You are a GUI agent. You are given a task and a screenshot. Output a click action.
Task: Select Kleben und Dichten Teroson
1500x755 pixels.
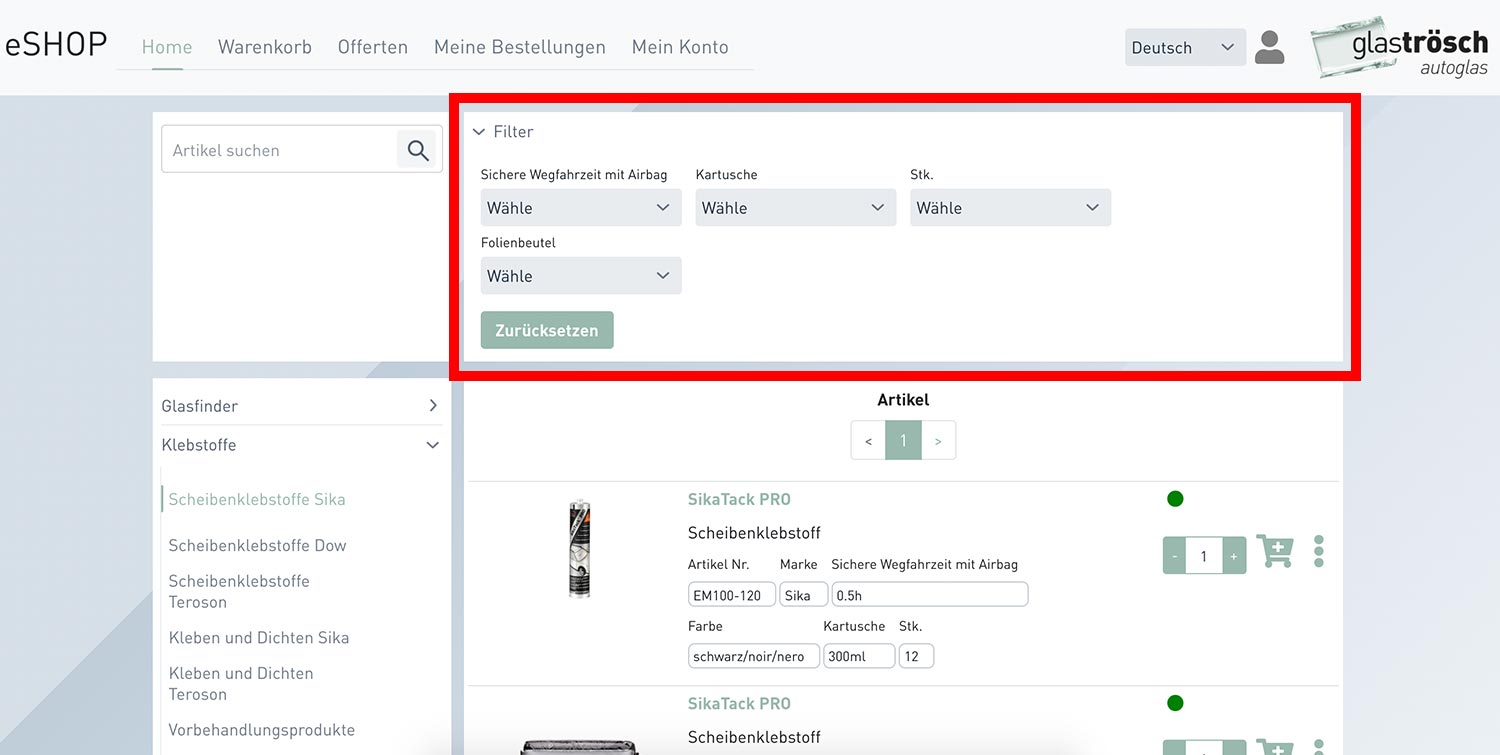(241, 684)
